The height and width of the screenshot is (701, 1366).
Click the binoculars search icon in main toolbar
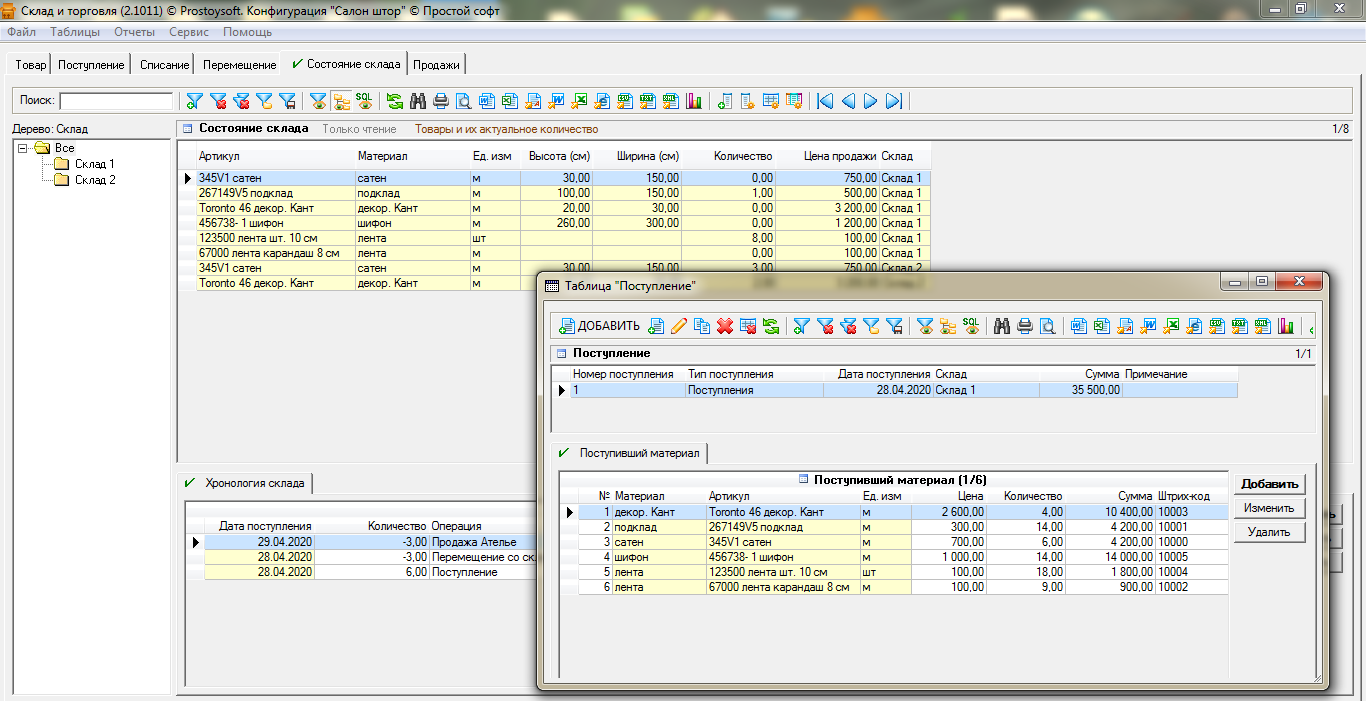tap(418, 101)
